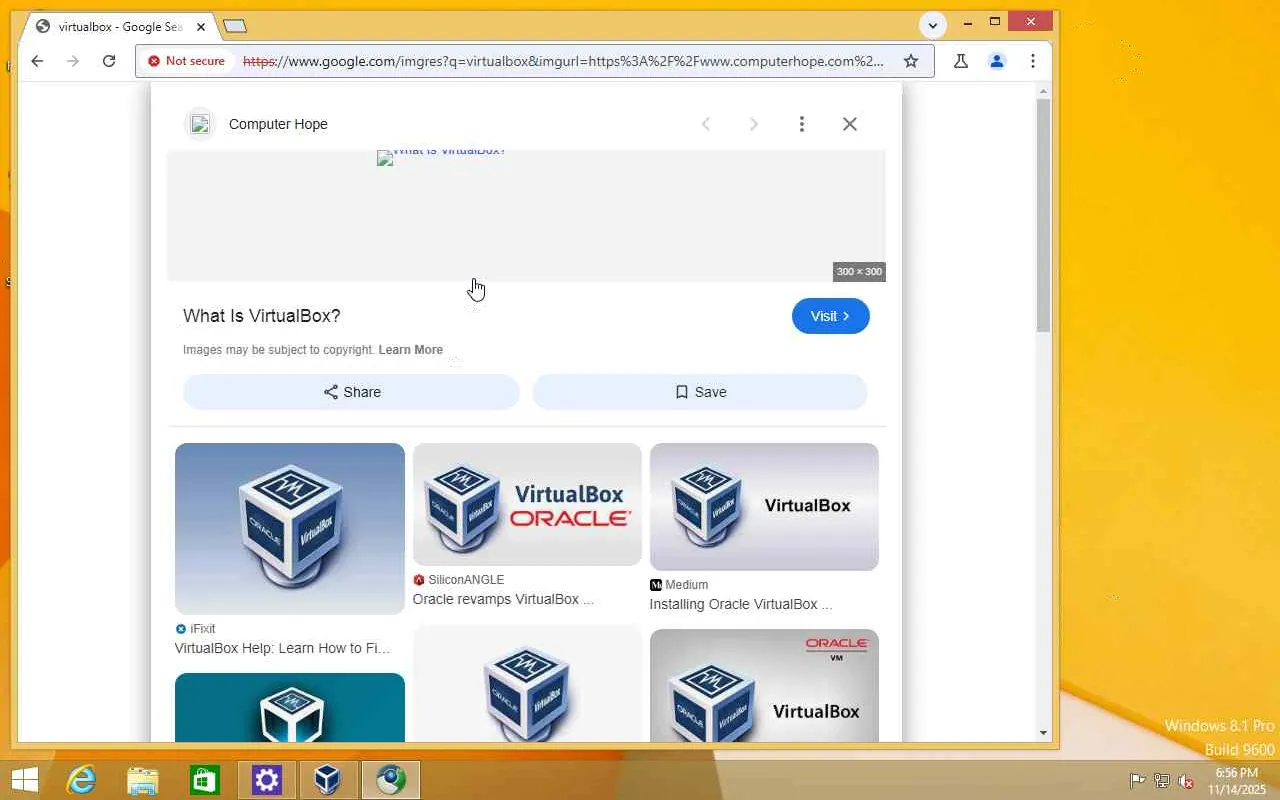Image resolution: width=1280 pixels, height=800 pixels.
Task: Share this image result
Action: [x=351, y=392]
